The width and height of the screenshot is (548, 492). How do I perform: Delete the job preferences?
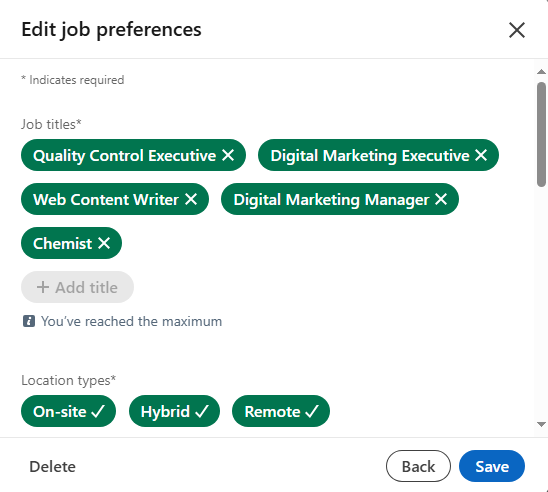pos(52,467)
